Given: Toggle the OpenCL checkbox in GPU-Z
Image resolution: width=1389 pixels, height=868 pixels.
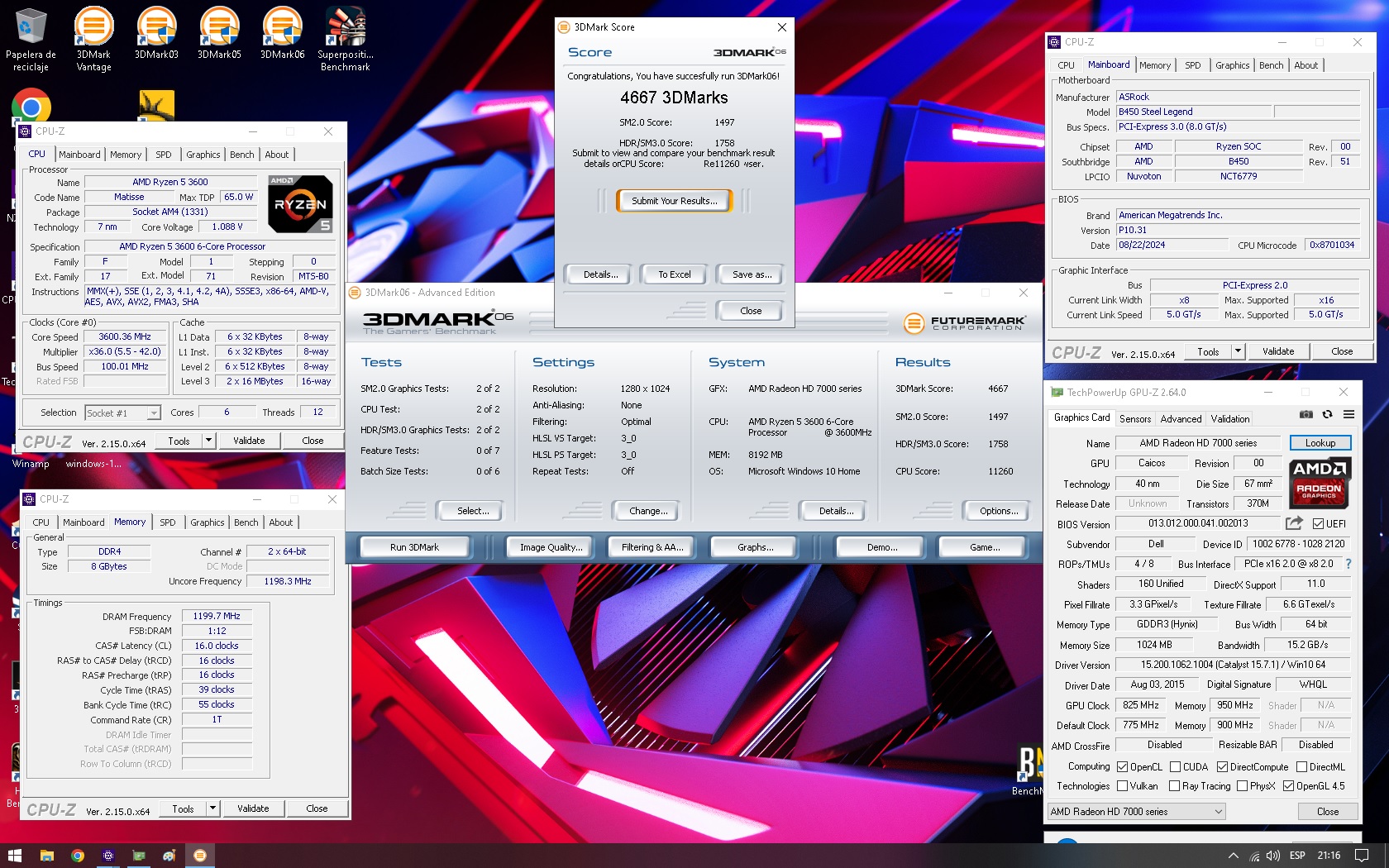Looking at the screenshot, I should [x=1122, y=766].
